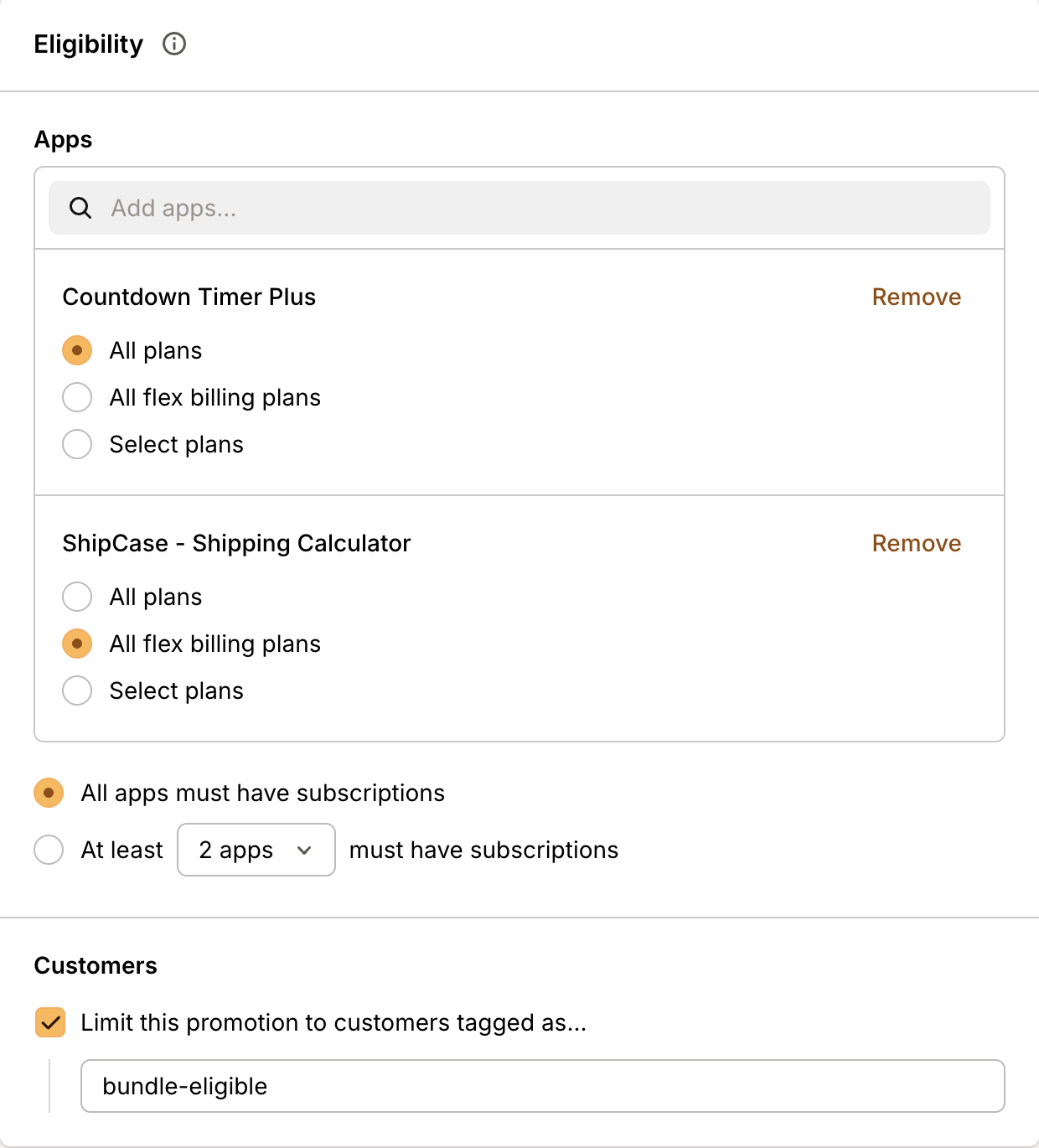Click the search magnifier icon in Add apps

[x=80, y=208]
